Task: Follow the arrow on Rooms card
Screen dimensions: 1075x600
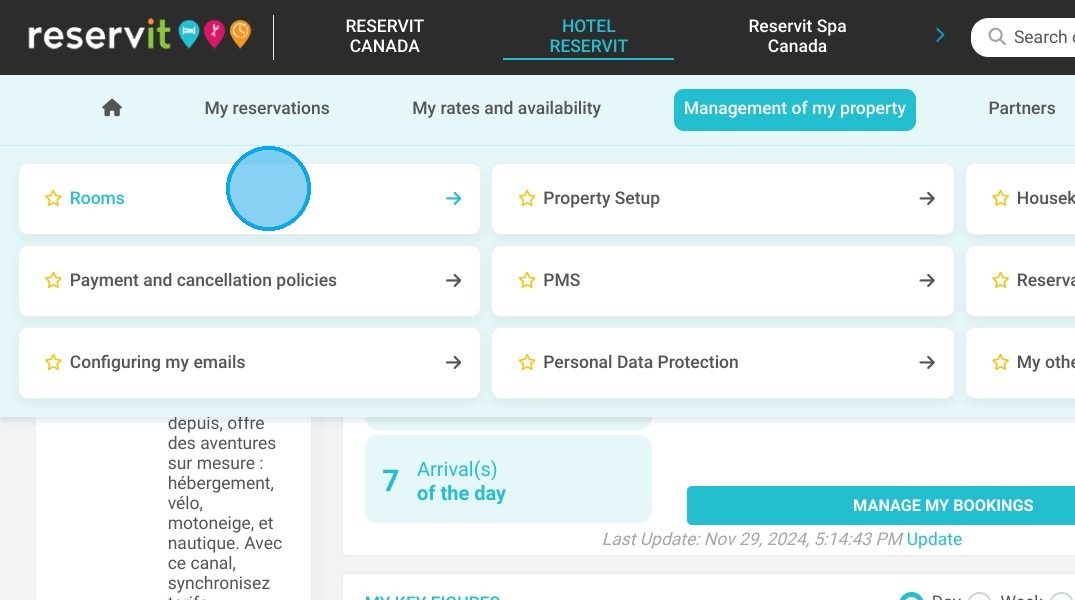Action: tap(453, 198)
